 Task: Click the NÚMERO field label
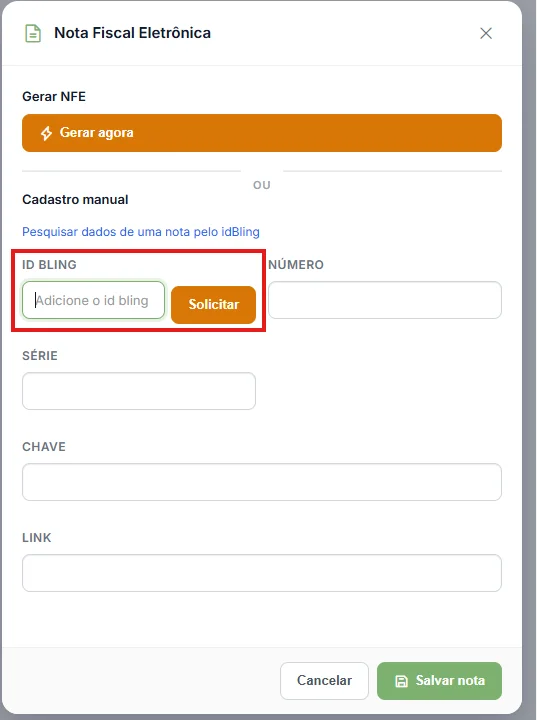click(x=296, y=264)
